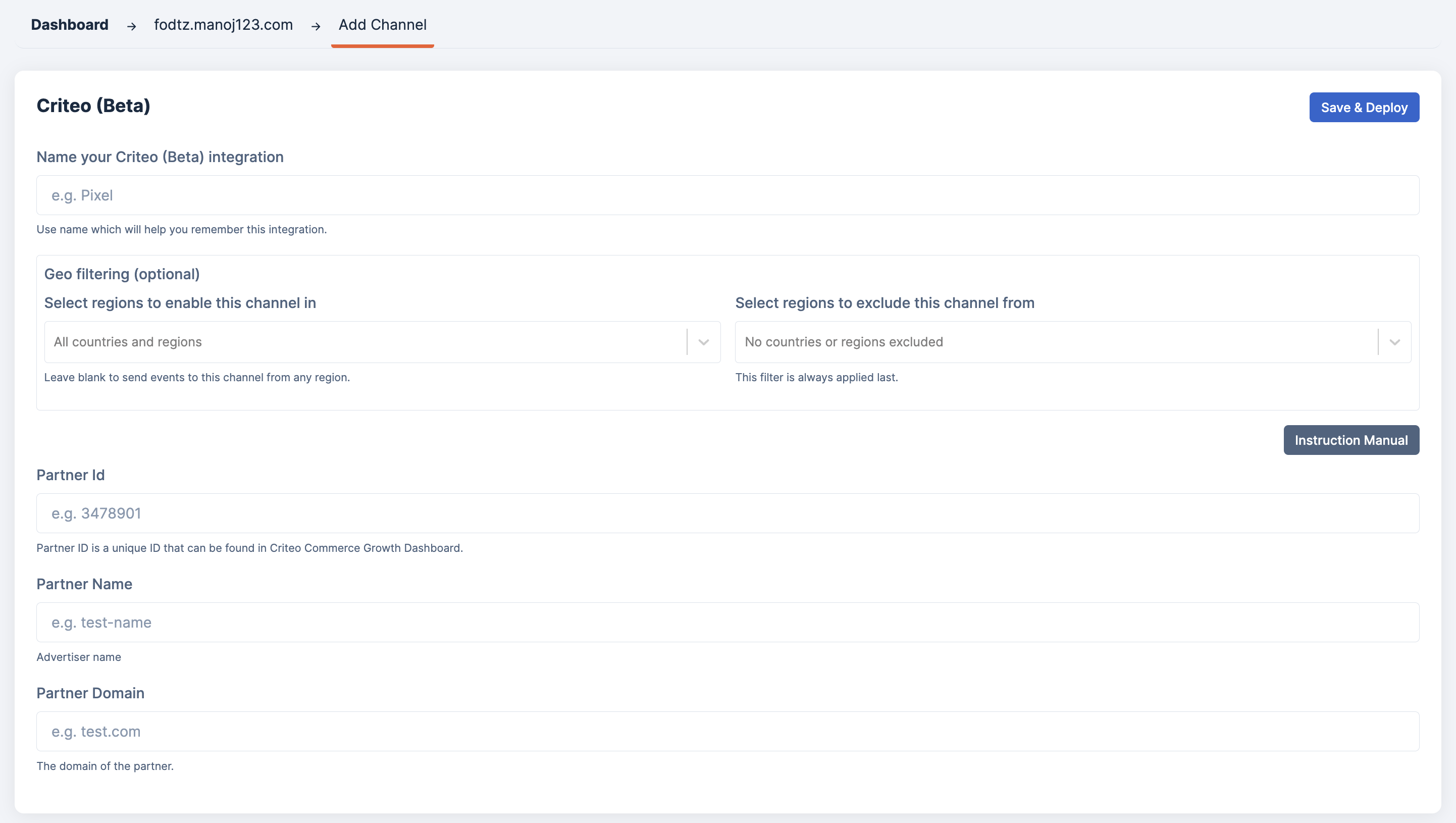Open the fodtz.manoj123.com breadcrumb
1456x823 pixels.
[223, 25]
